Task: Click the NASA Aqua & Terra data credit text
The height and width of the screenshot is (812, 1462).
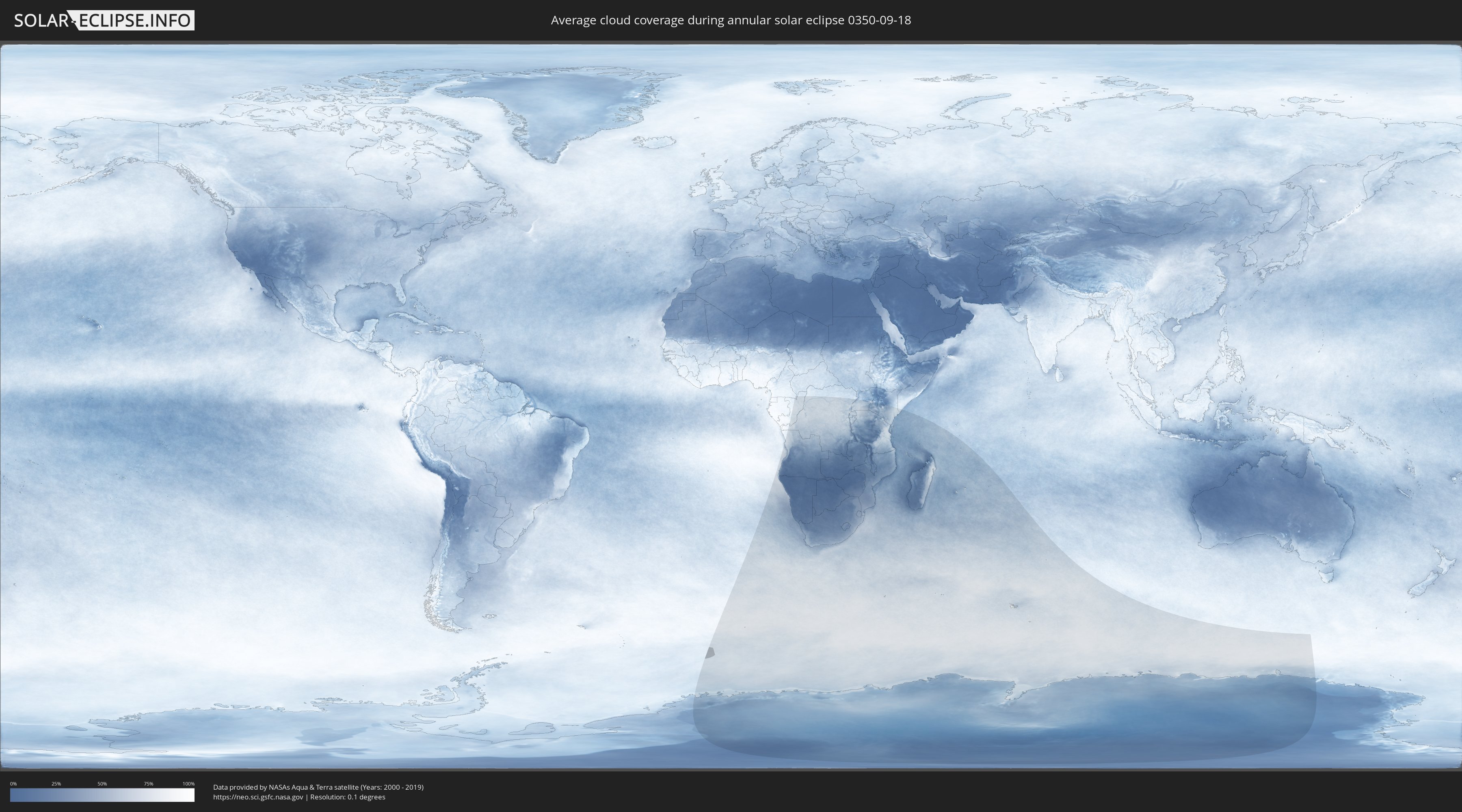Action: tap(318, 787)
